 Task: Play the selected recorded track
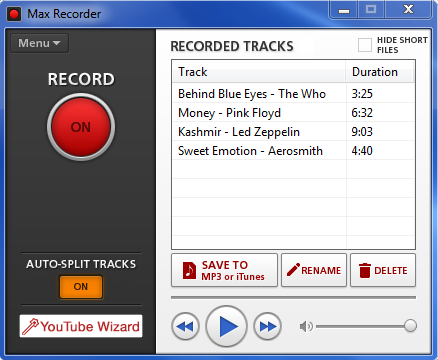click(x=227, y=327)
